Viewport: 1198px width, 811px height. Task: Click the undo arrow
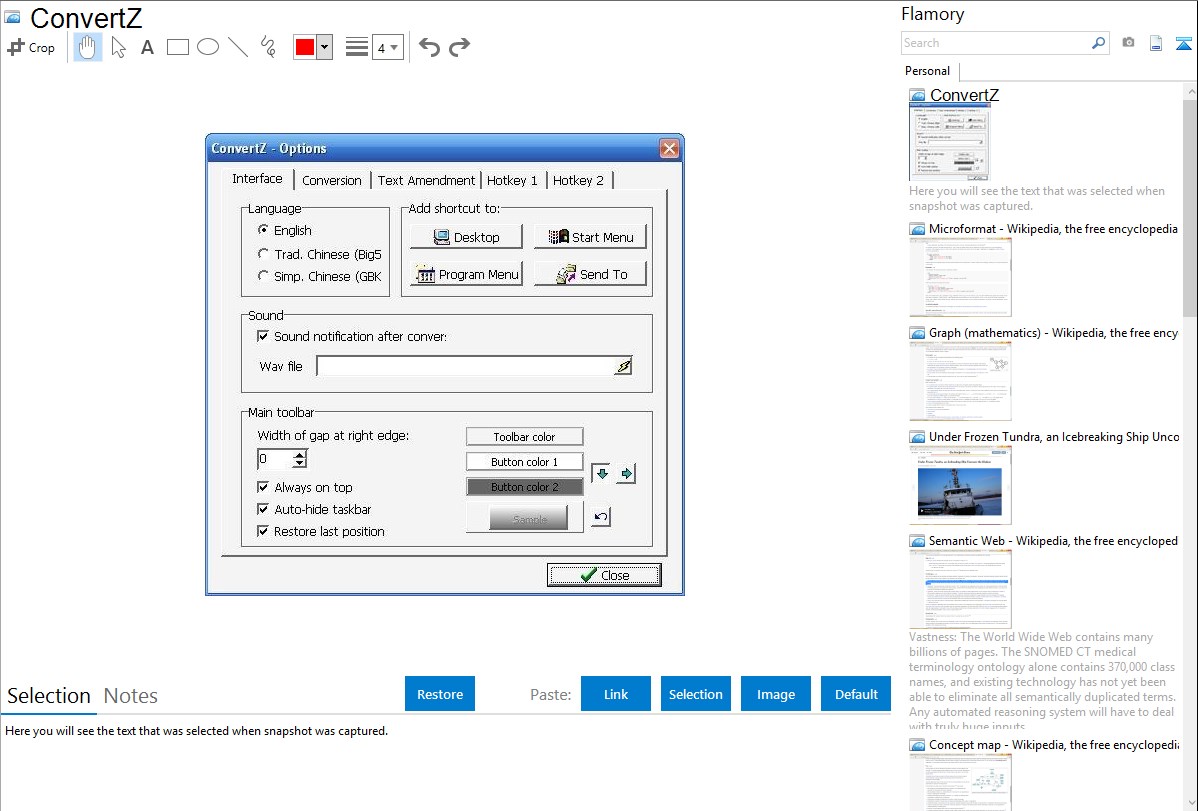[429, 47]
